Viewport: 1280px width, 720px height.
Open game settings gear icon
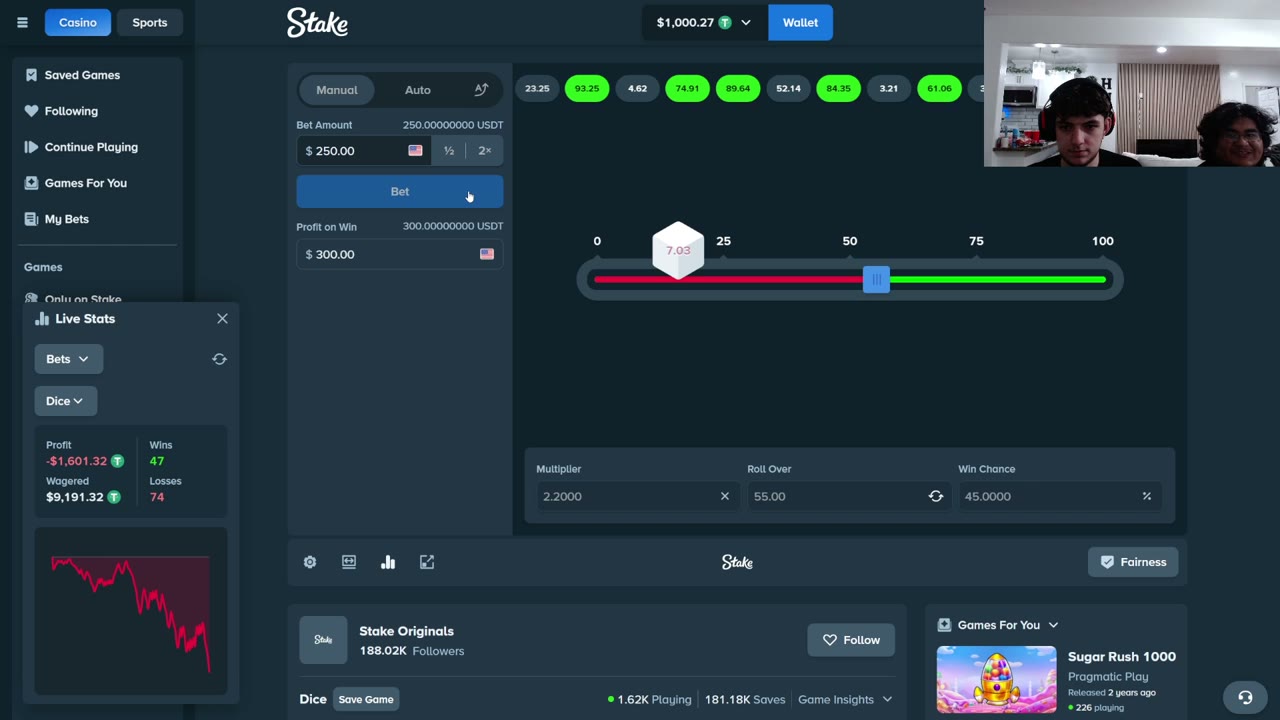coord(310,562)
